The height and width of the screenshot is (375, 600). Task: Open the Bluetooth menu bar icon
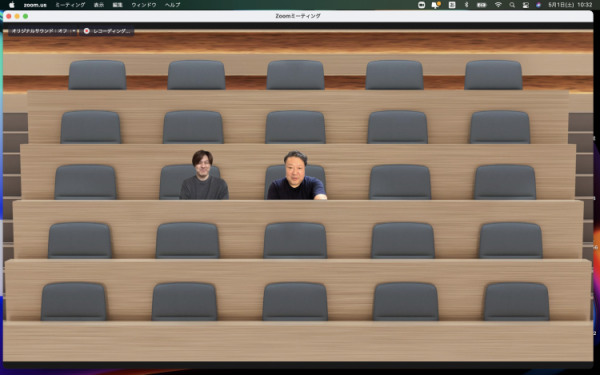[466, 5]
